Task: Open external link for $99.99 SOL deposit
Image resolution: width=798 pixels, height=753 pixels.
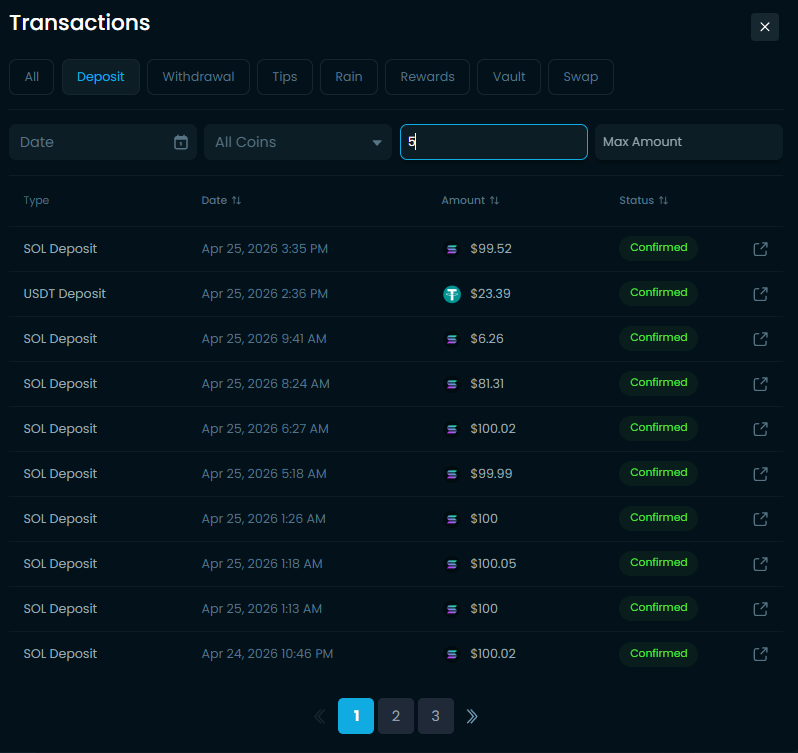Action: point(760,474)
